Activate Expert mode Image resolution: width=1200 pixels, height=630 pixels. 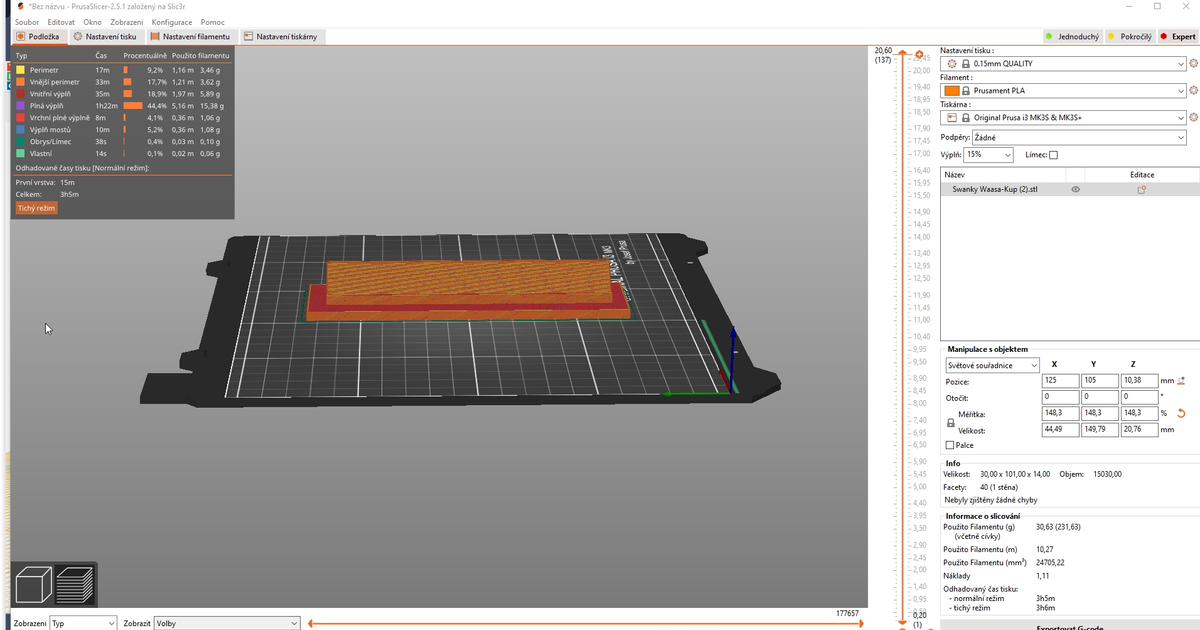coord(1177,36)
